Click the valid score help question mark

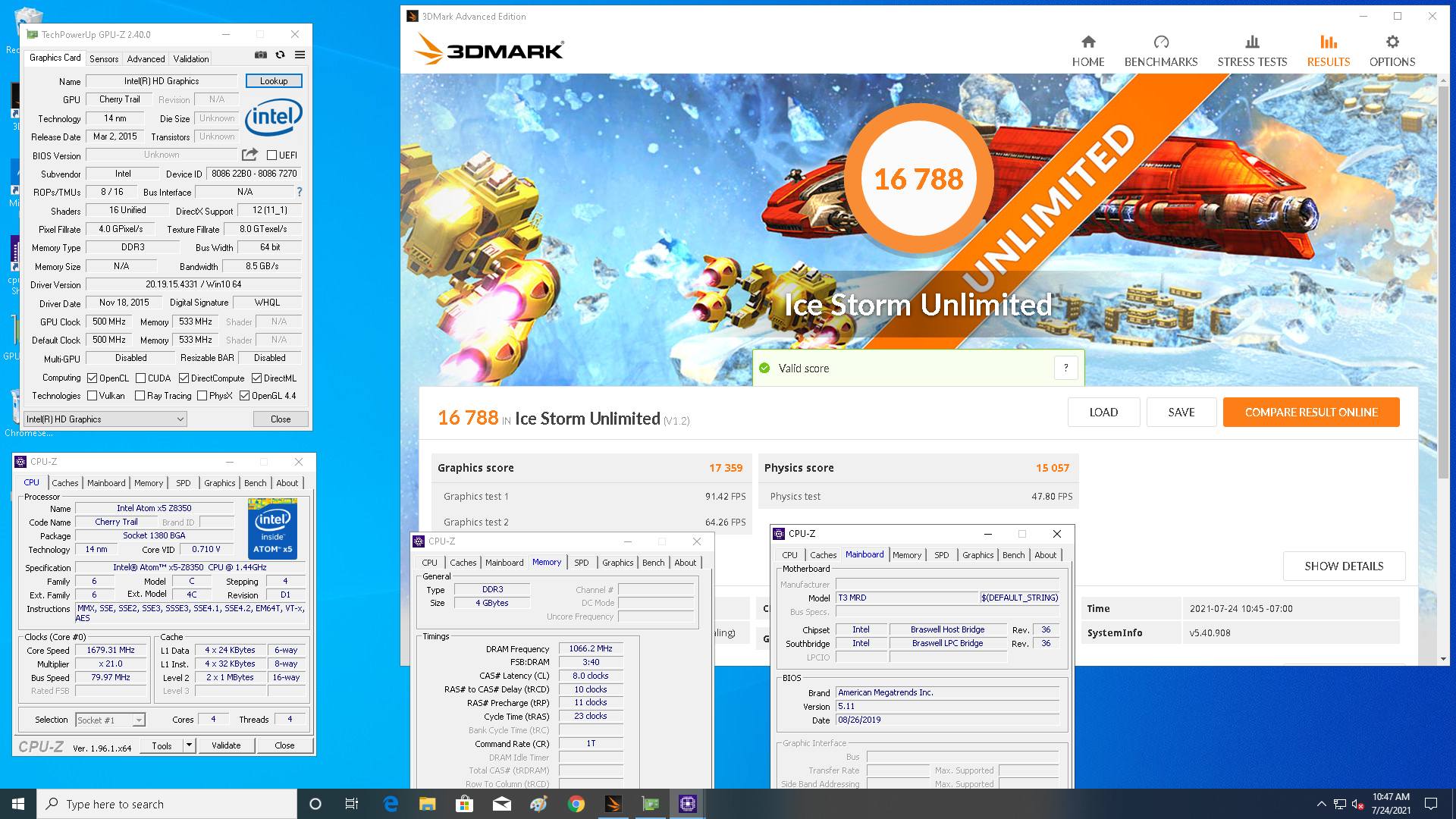pyautogui.click(x=1065, y=368)
